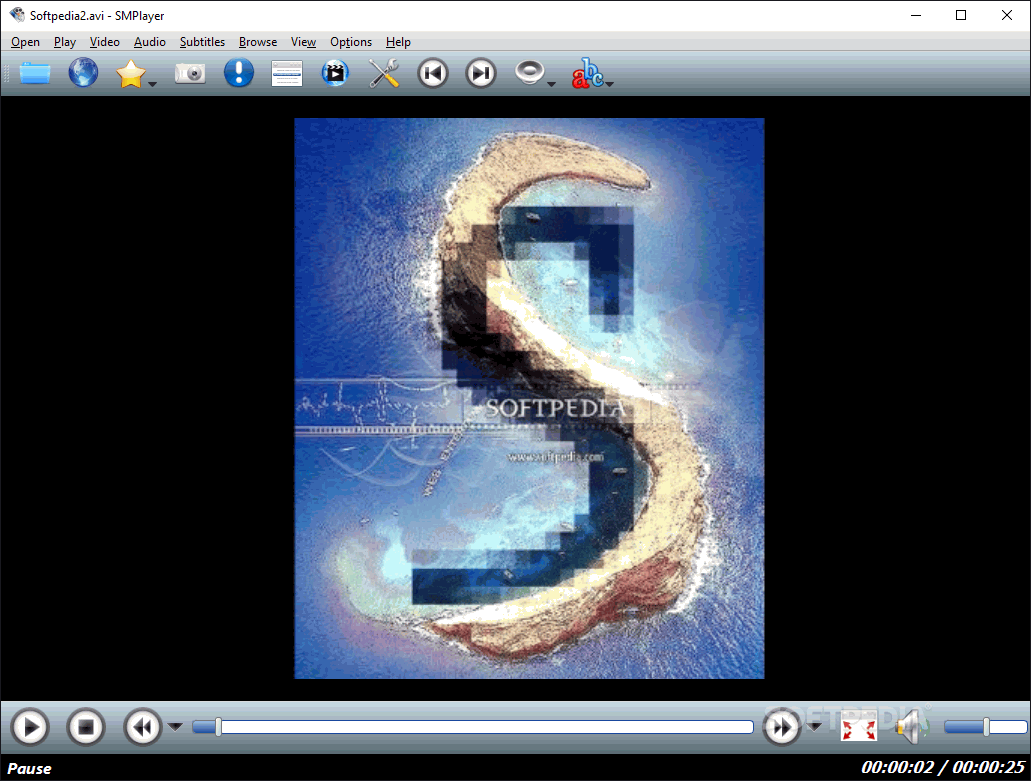Open the Help menu
This screenshot has width=1031, height=781.
(x=398, y=42)
